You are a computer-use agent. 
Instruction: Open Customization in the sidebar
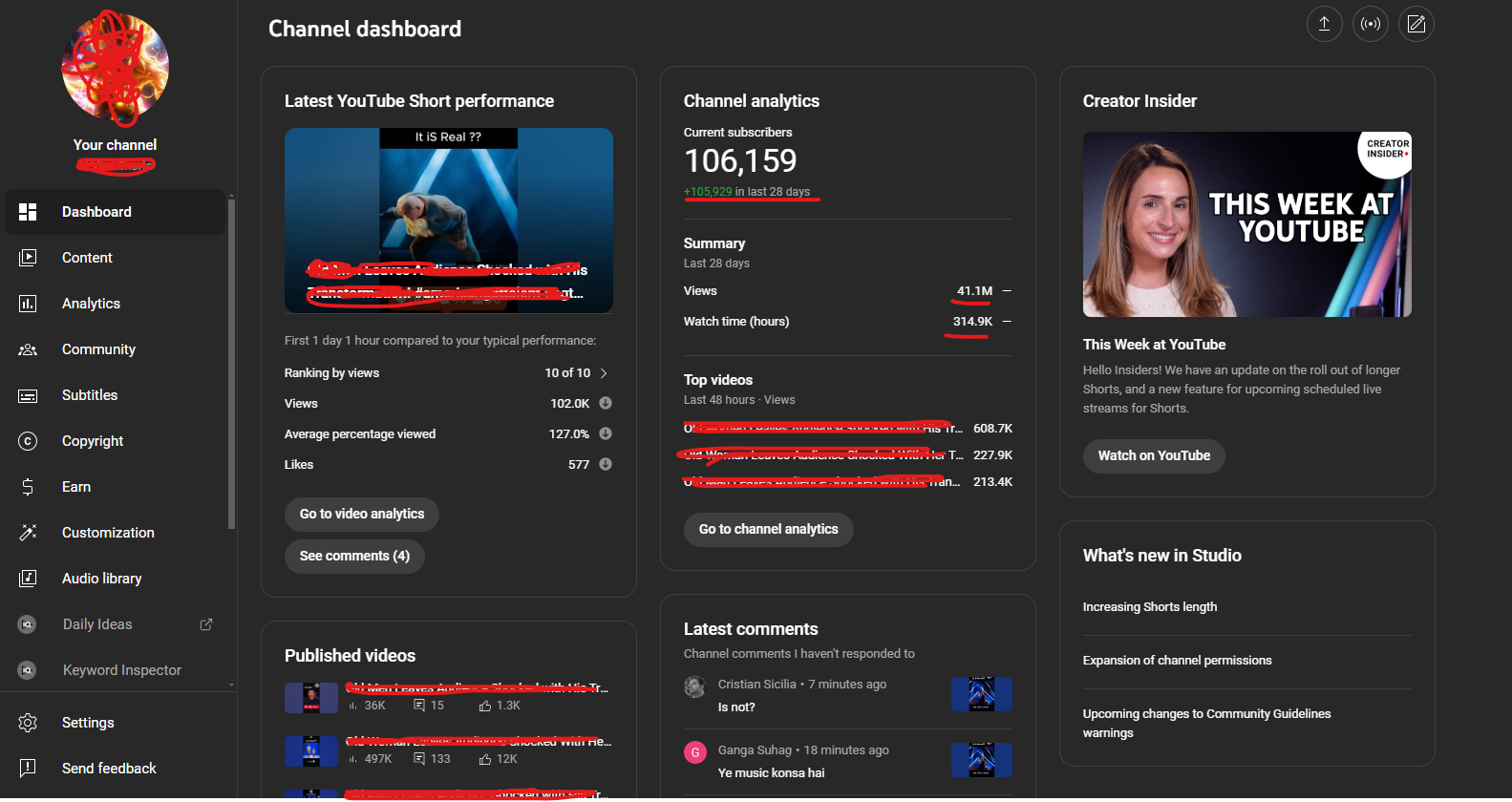116,533
